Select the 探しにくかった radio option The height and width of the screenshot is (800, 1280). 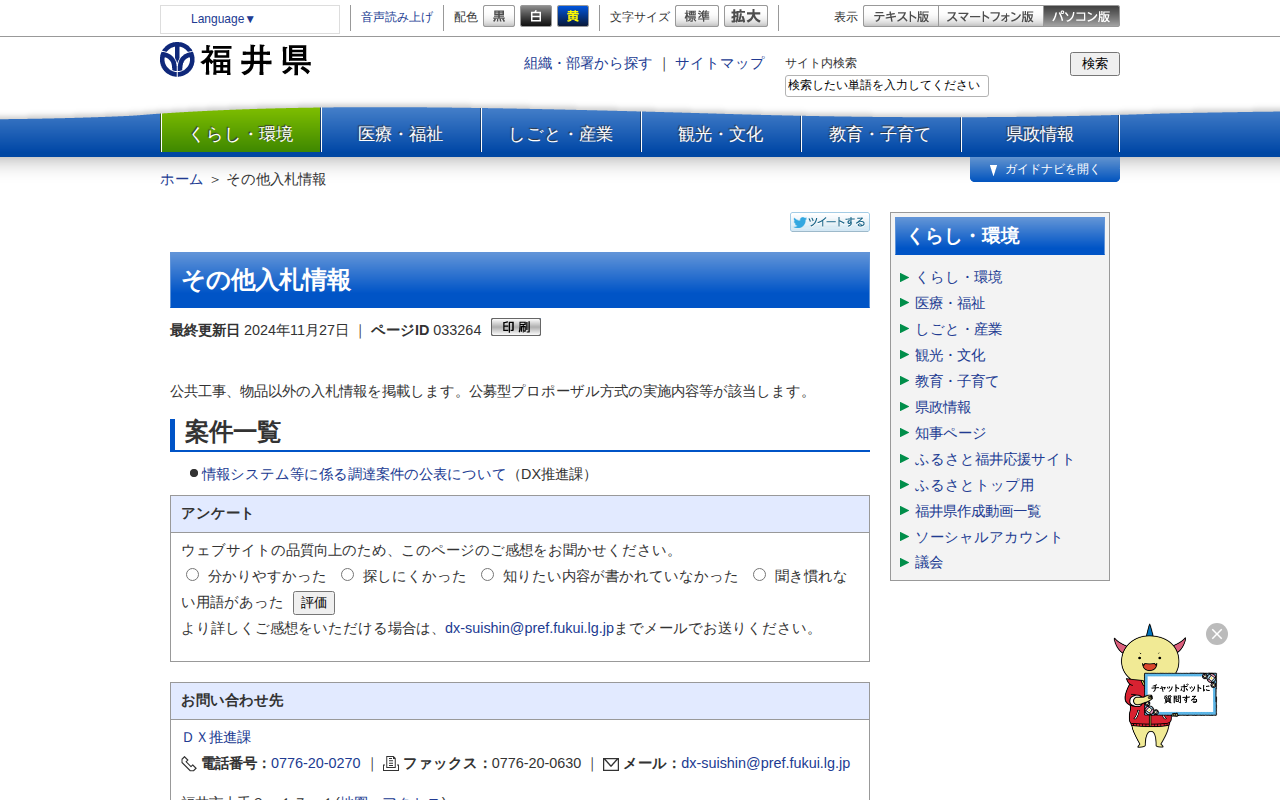click(348, 575)
